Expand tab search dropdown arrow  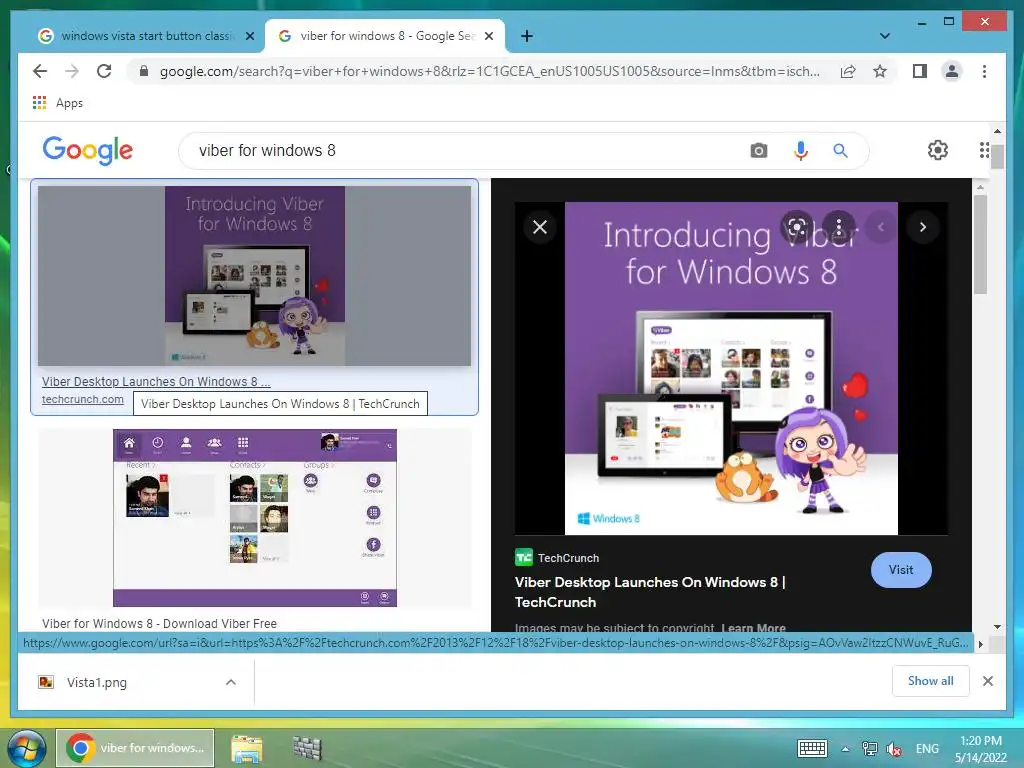(x=885, y=36)
